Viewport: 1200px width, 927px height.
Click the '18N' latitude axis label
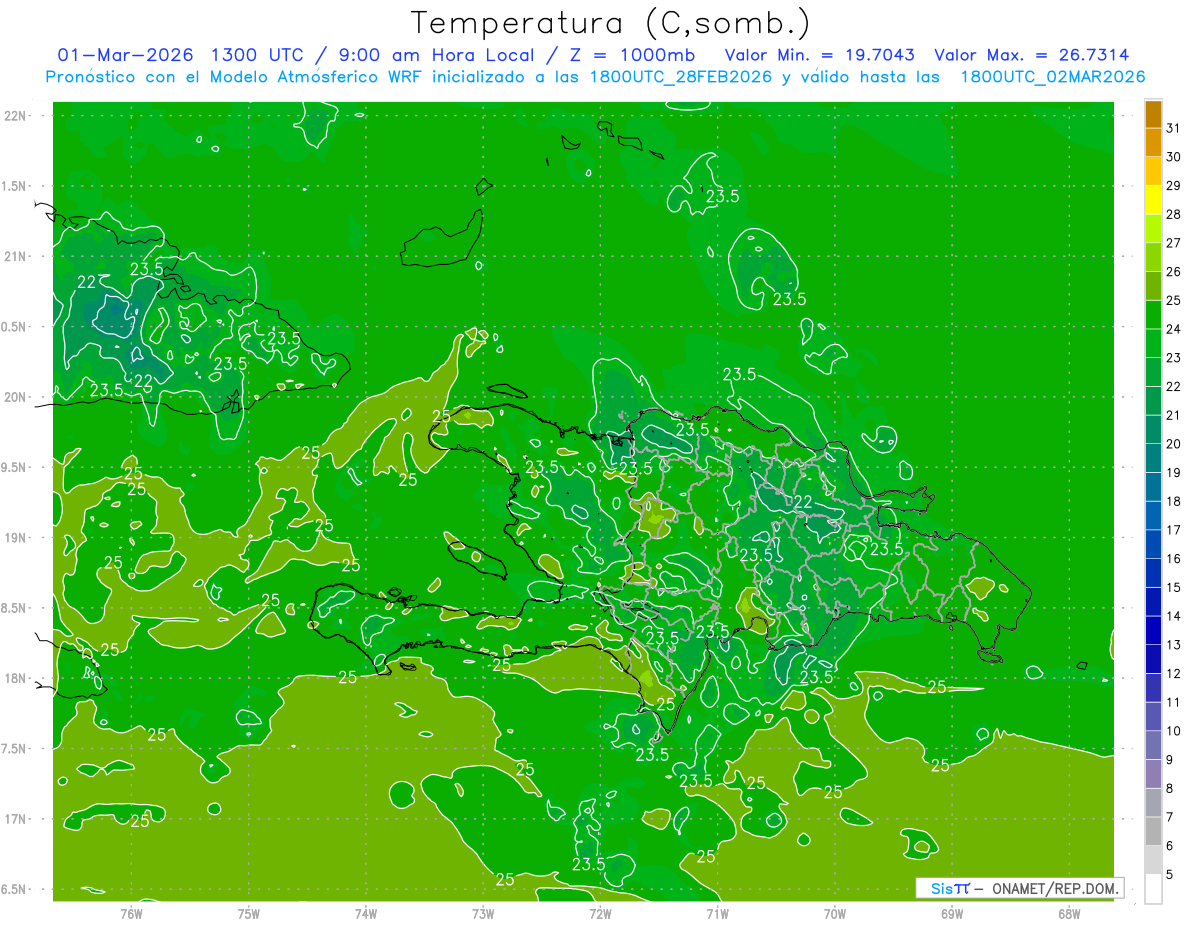tap(16, 679)
